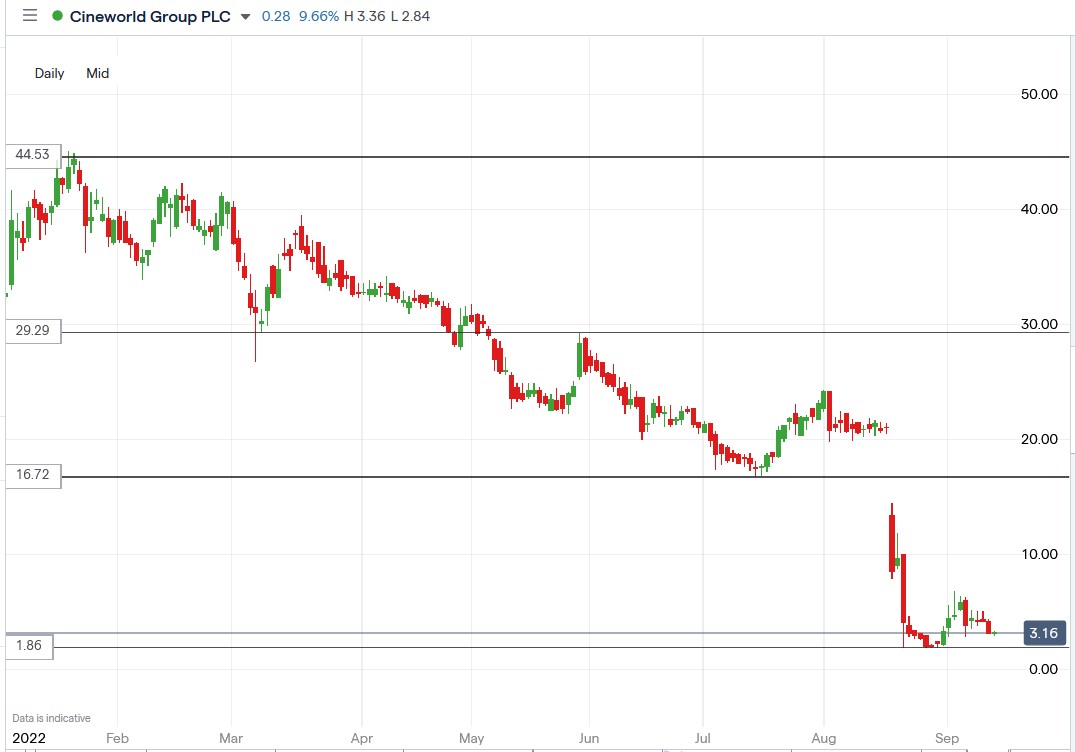Click the 50.00 price axis label
Image resolution: width=1075 pixels, height=752 pixels.
[x=1039, y=95]
